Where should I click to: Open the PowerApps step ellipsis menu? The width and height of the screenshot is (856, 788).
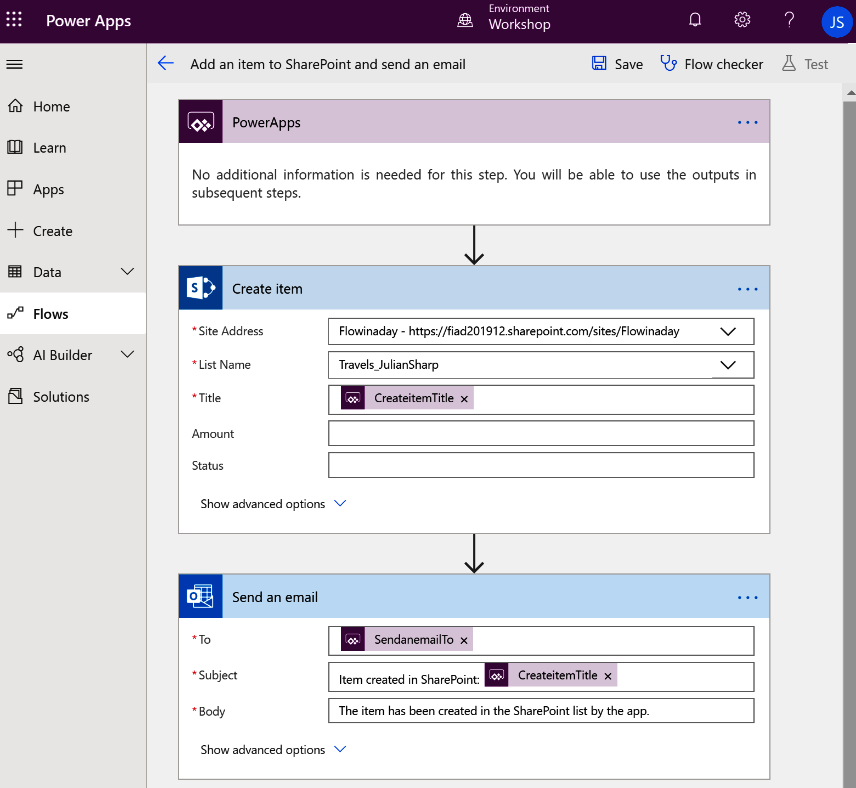coord(747,122)
